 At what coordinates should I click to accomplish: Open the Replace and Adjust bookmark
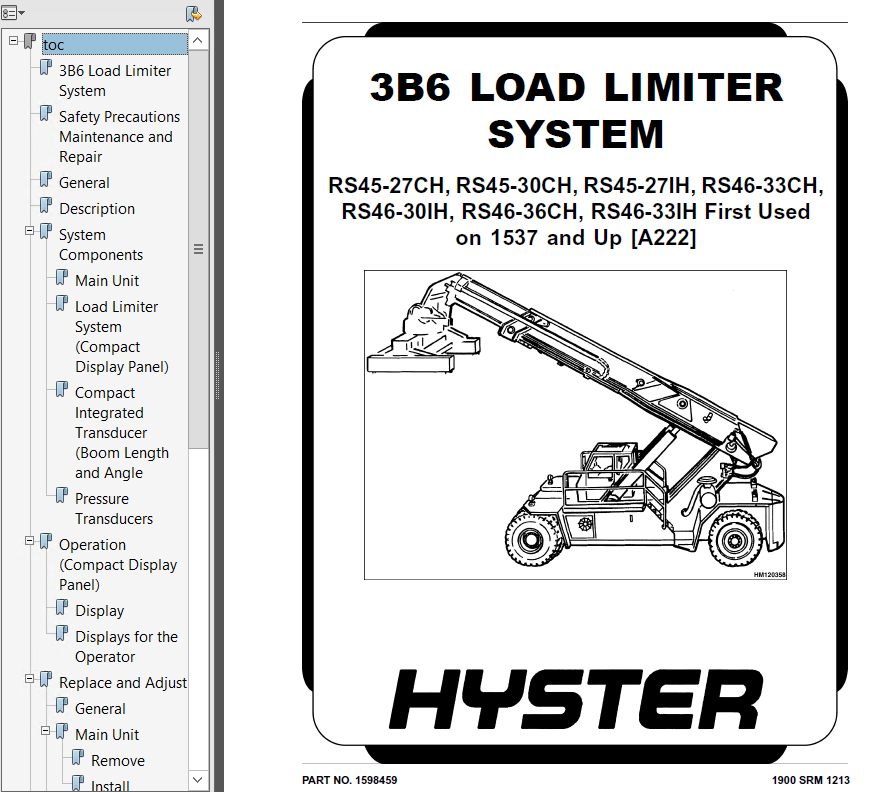tap(123, 683)
